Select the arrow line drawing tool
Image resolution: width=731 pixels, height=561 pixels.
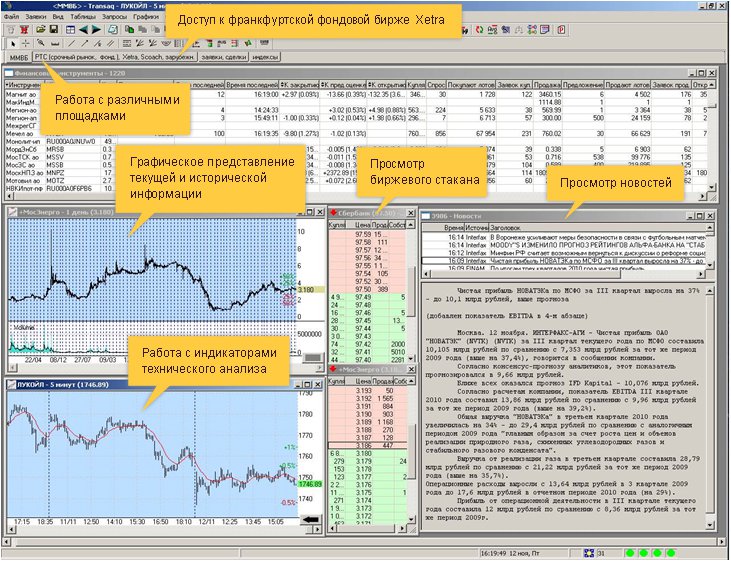coord(84,44)
